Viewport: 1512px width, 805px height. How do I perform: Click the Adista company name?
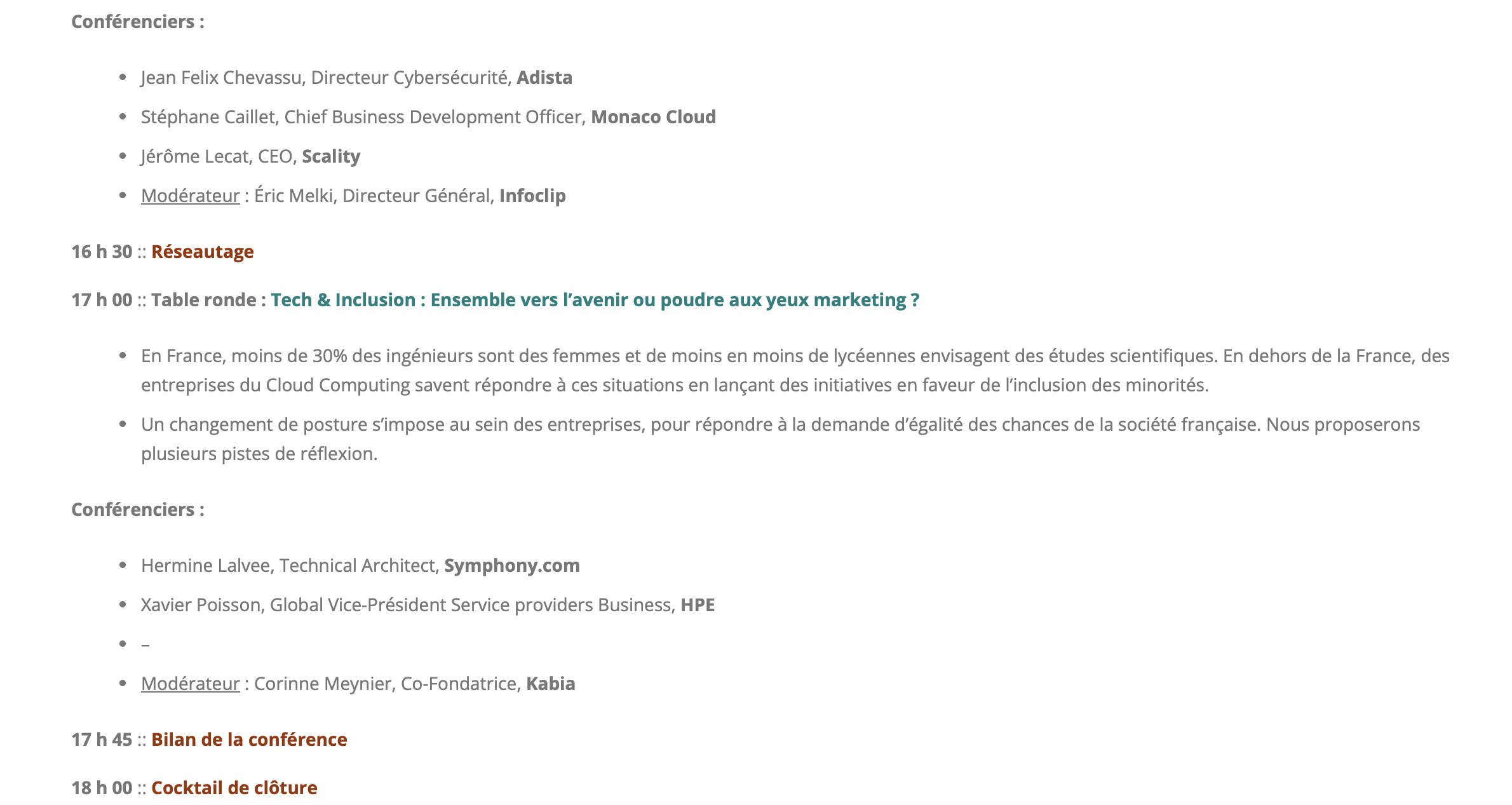coord(544,78)
